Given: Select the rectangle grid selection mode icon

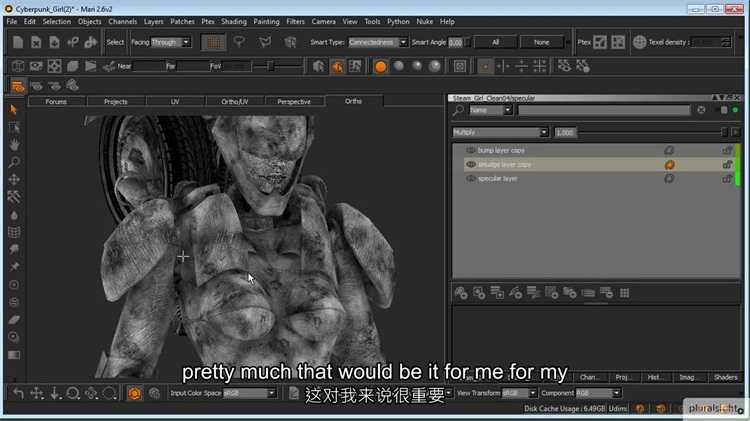Looking at the screenshot, I should pyautogui.click(x=213, y=42).
